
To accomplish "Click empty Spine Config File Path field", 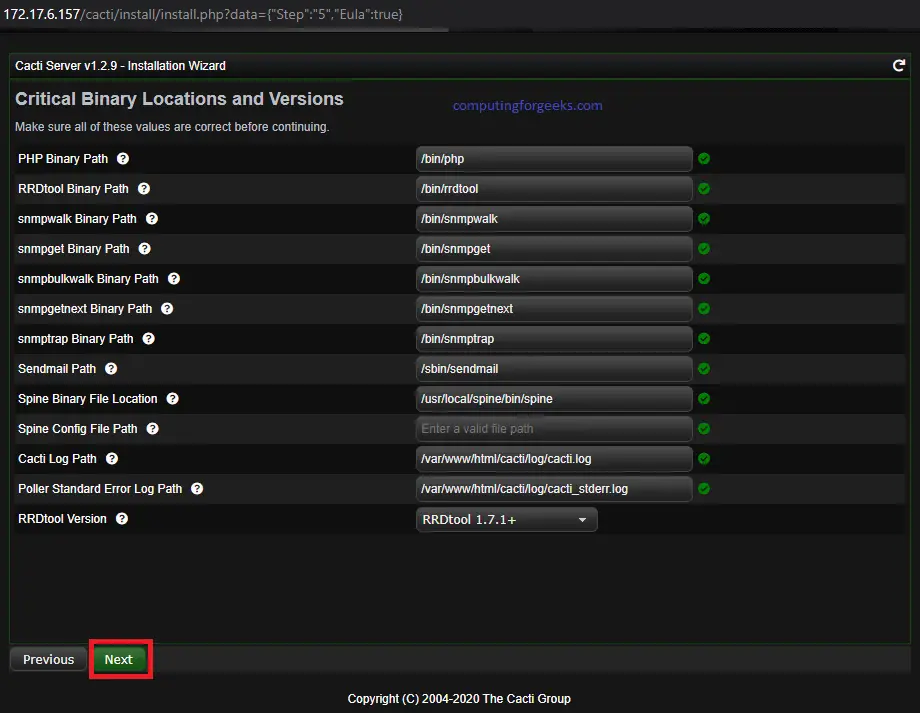I will tap(554, 428).
